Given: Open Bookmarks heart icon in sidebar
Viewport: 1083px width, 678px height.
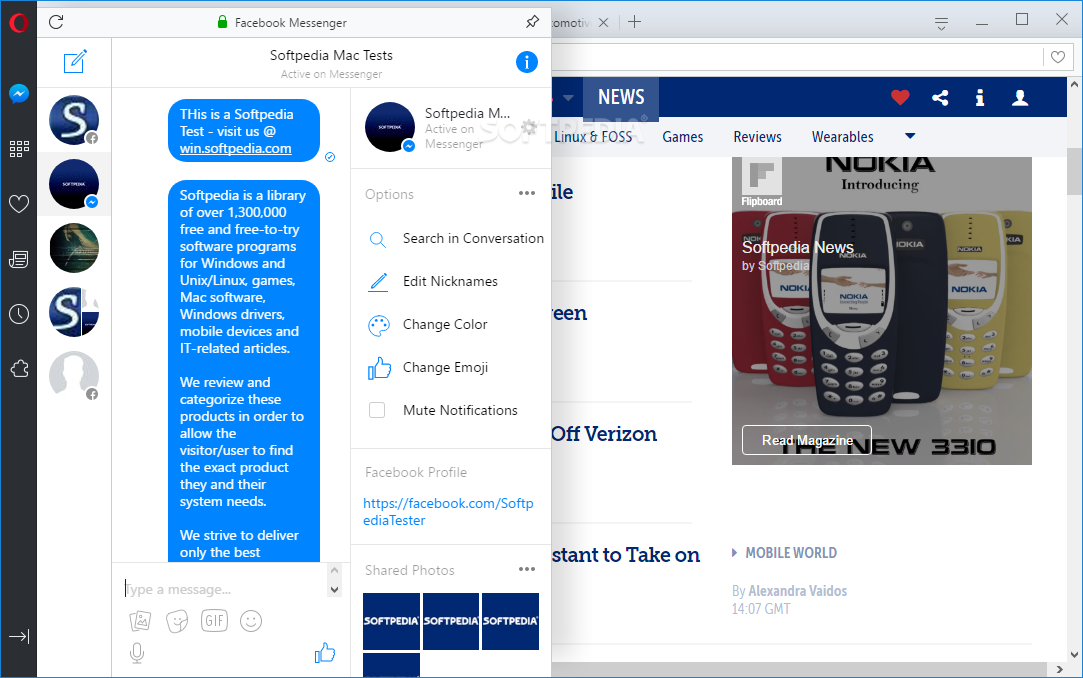Looking at the screenshot, I should [19, 204].
